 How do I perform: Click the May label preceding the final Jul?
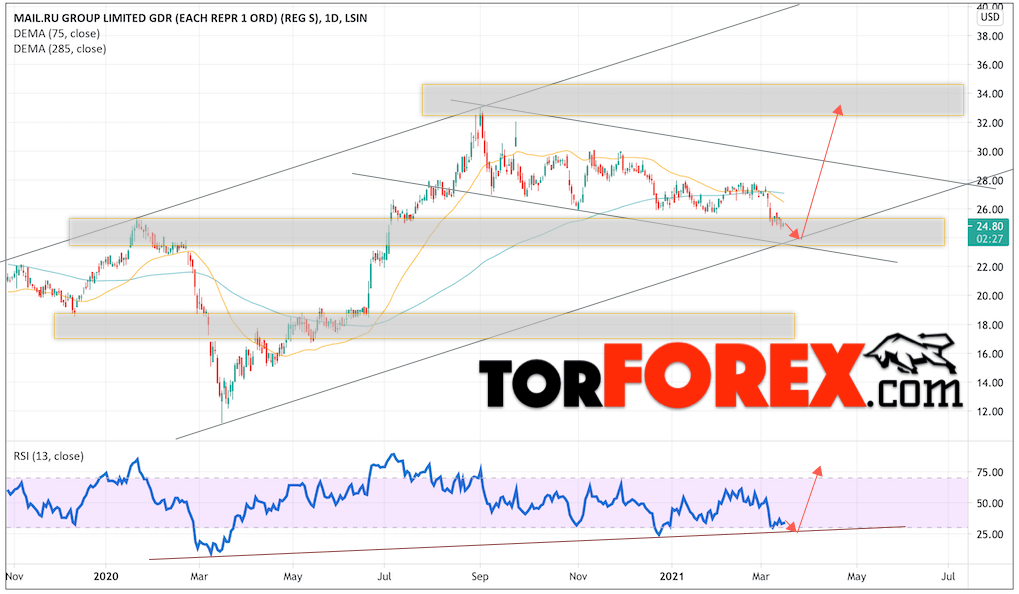[857, 576]
